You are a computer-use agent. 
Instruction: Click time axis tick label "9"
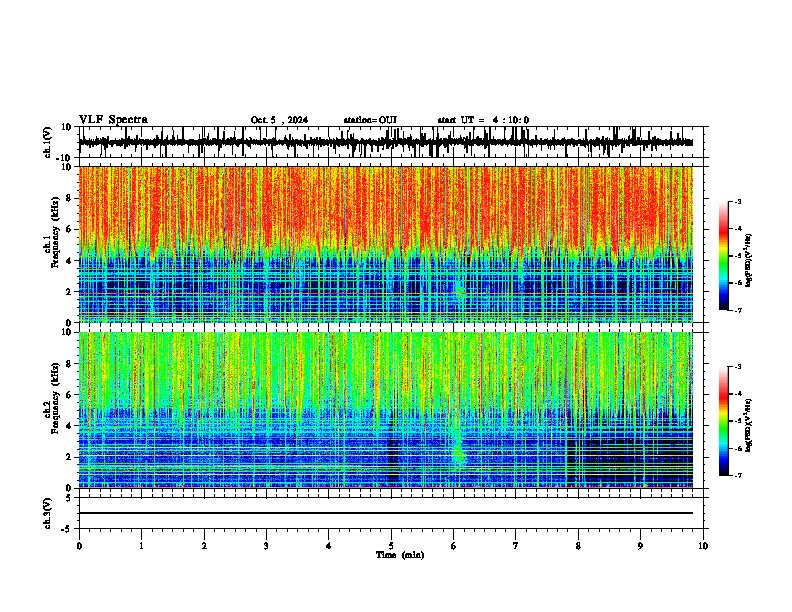640,546
